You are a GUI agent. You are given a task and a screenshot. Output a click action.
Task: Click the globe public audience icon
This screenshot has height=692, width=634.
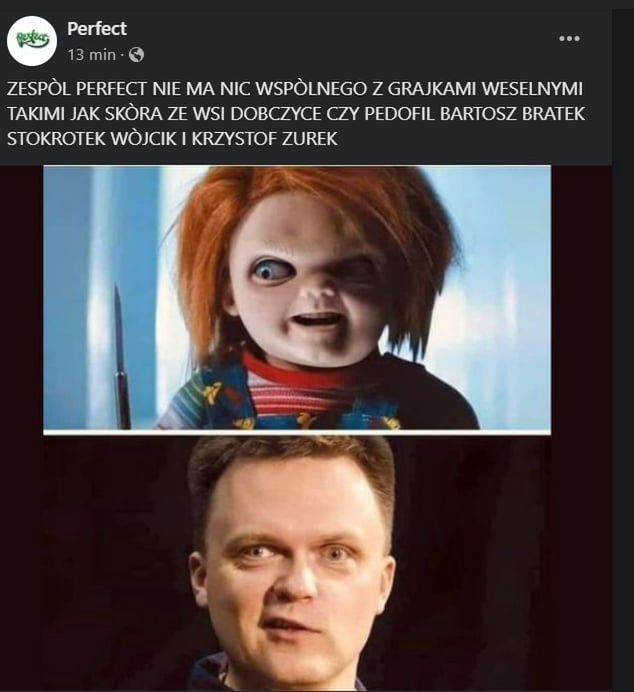click(x=136, y=55)
